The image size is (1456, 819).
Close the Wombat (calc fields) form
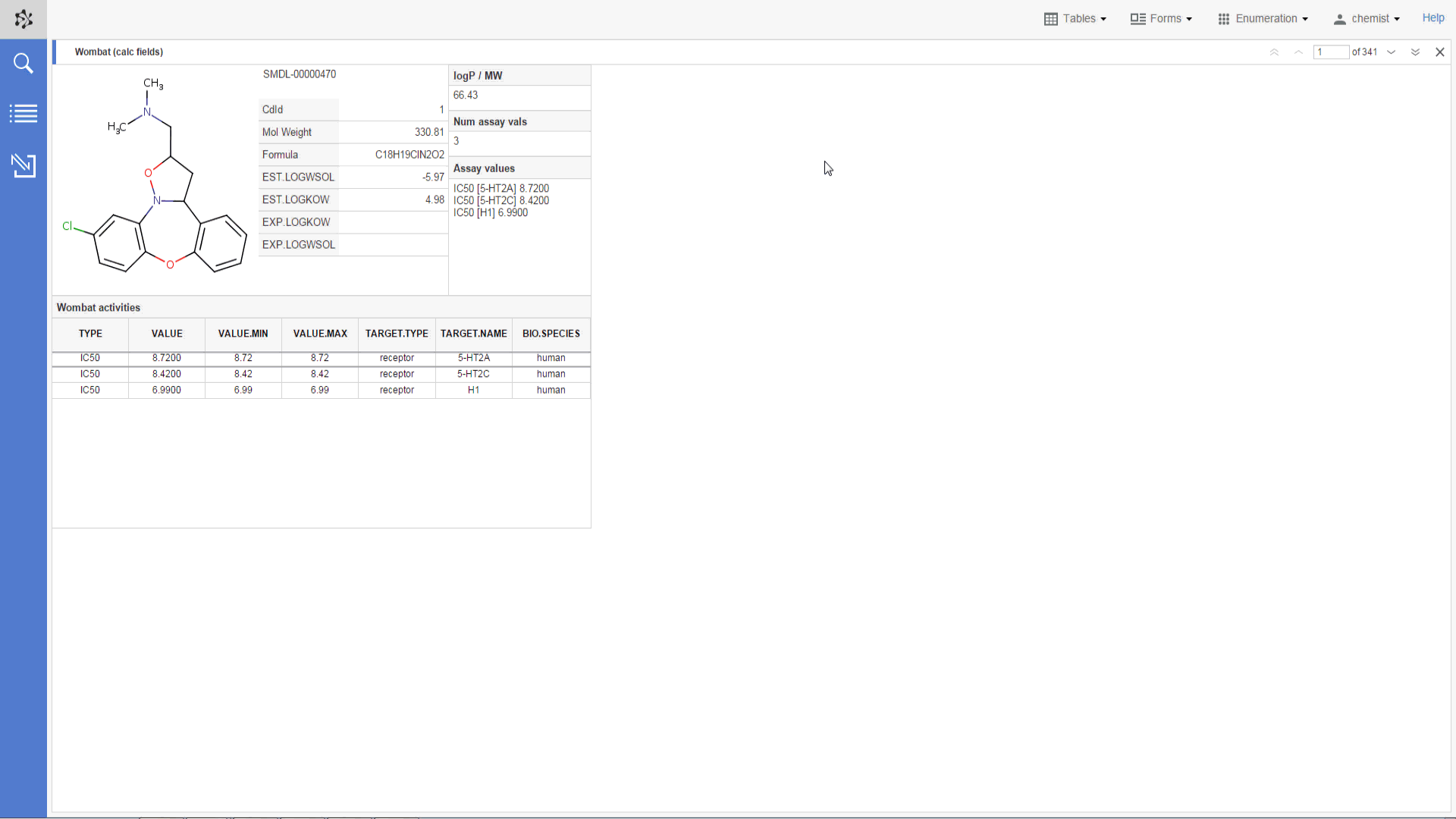tap(1440, 52)
